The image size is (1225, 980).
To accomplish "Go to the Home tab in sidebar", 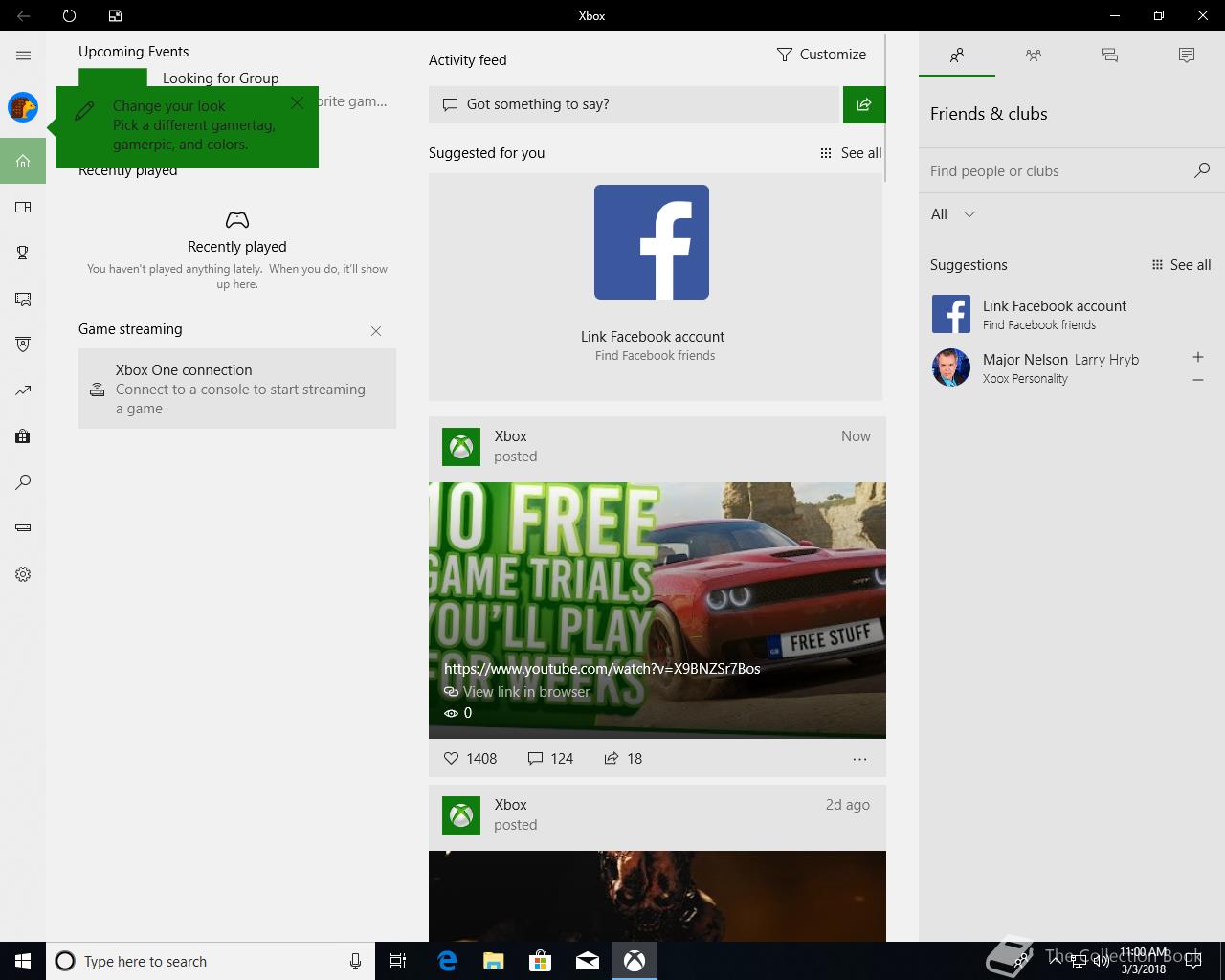I will pos(23,161).
